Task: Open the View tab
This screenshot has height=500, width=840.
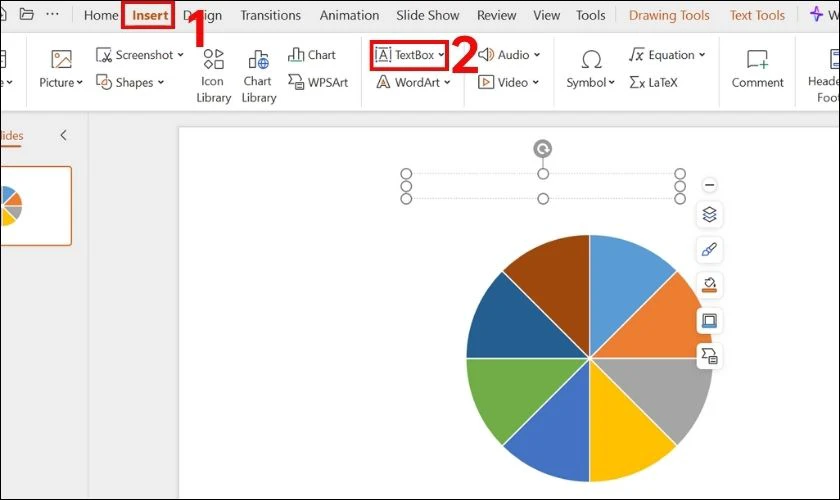Action: (546, 16)
